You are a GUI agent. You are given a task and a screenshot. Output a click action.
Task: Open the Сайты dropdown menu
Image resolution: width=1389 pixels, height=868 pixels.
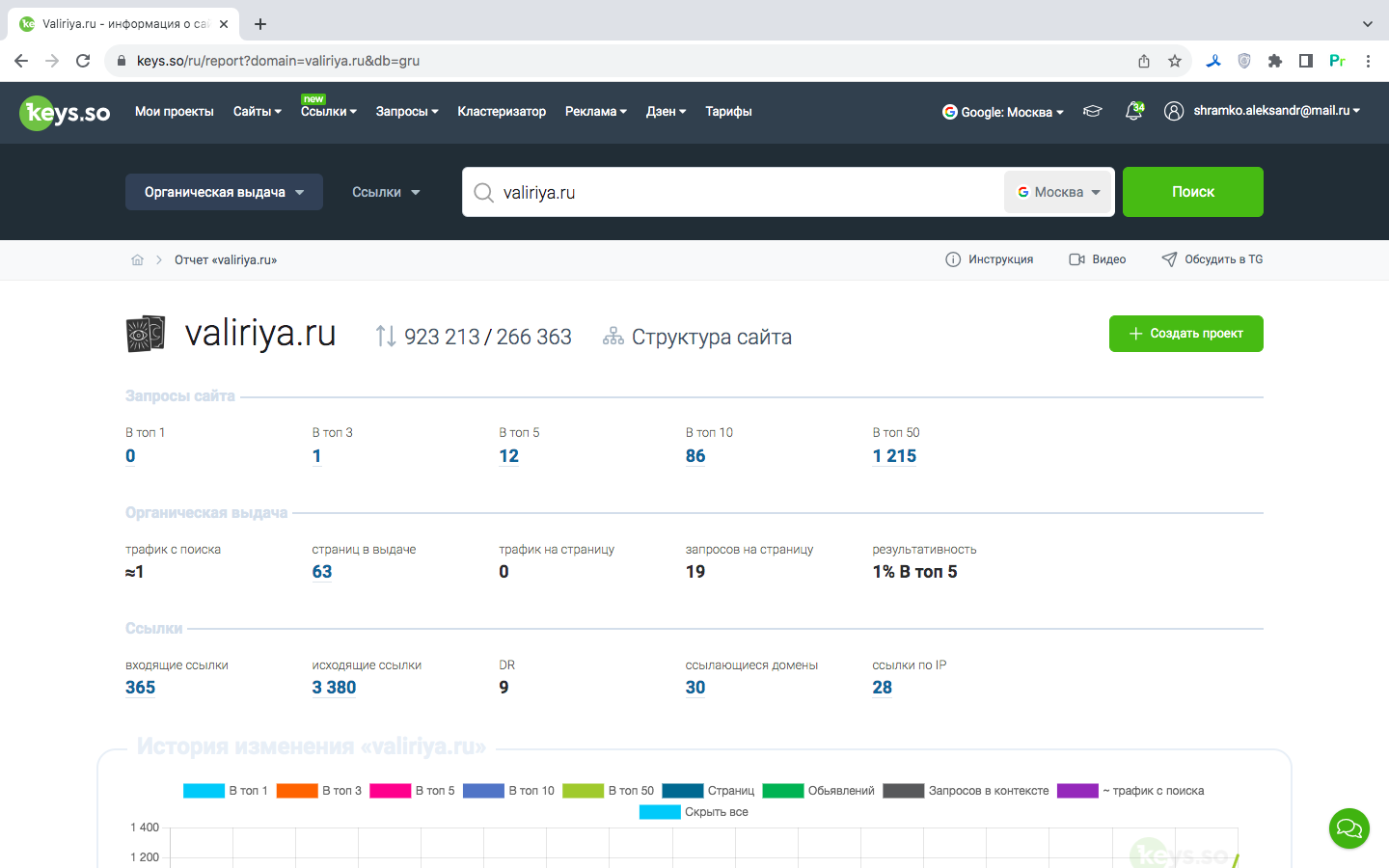[x=258, y=112]
